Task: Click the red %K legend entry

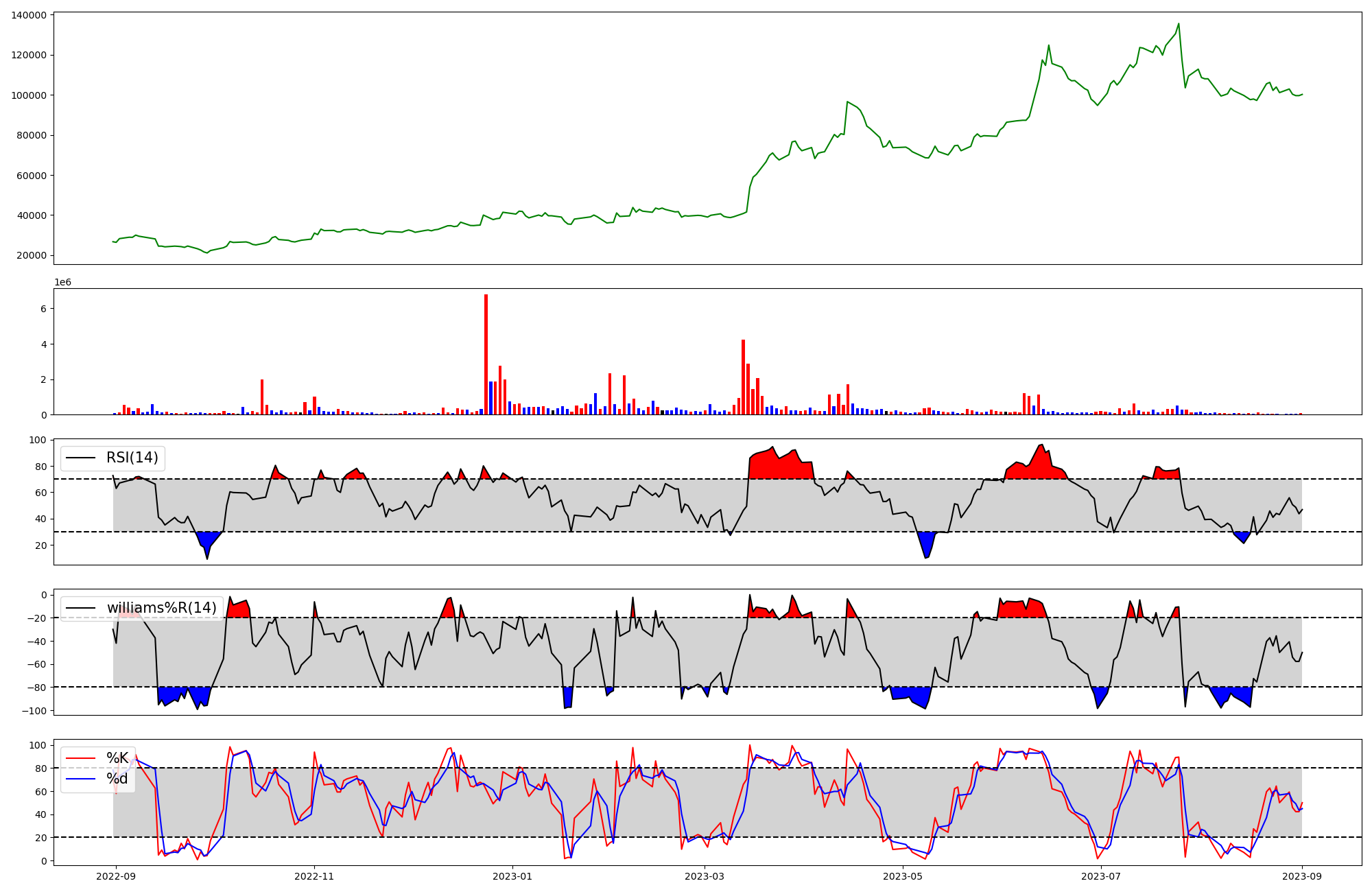Action: [117, 758]
